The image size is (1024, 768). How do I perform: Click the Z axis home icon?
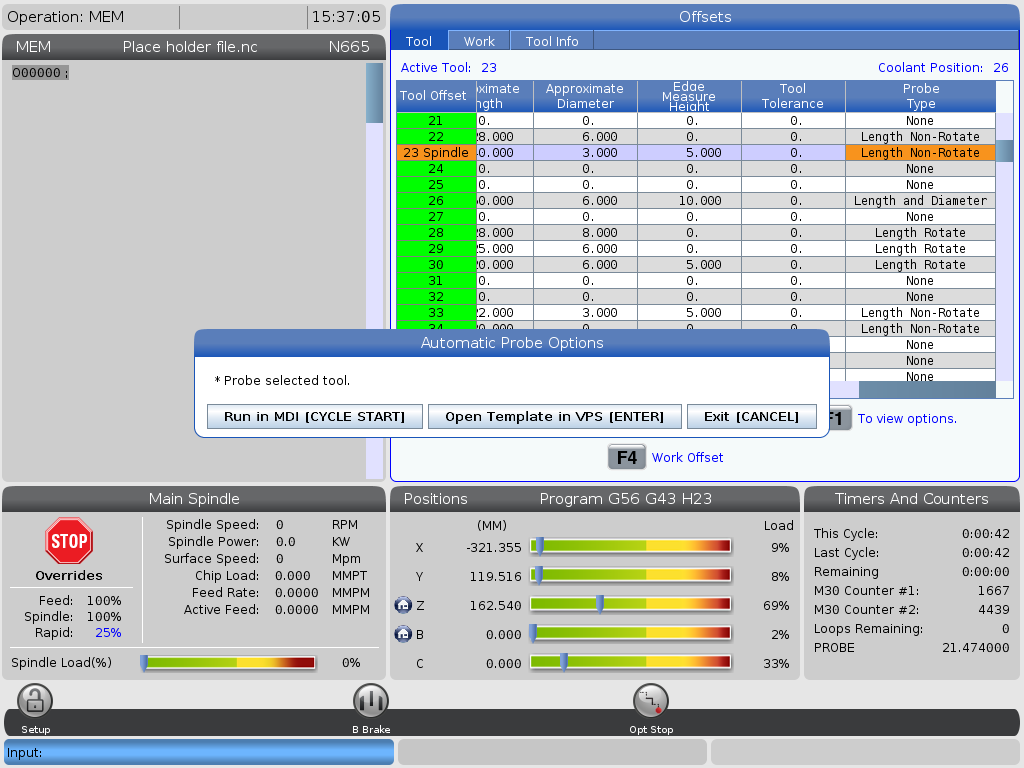[403, 605]
